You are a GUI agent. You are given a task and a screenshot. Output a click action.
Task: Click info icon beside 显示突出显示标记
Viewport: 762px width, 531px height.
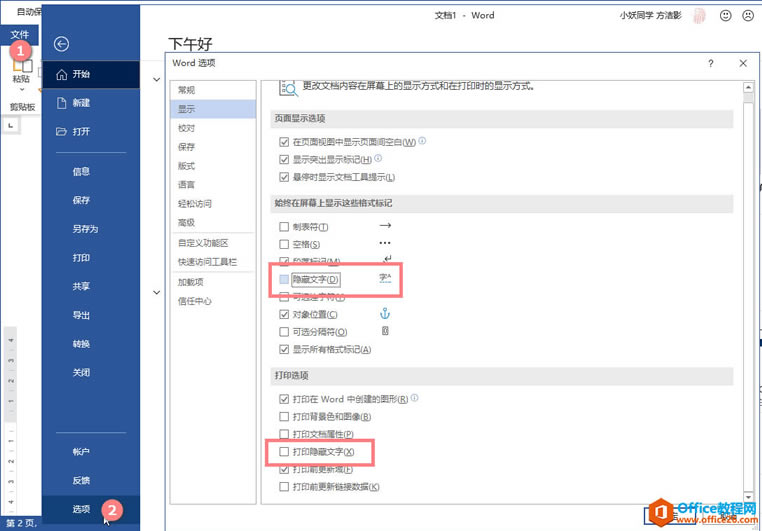click(378, 158)
